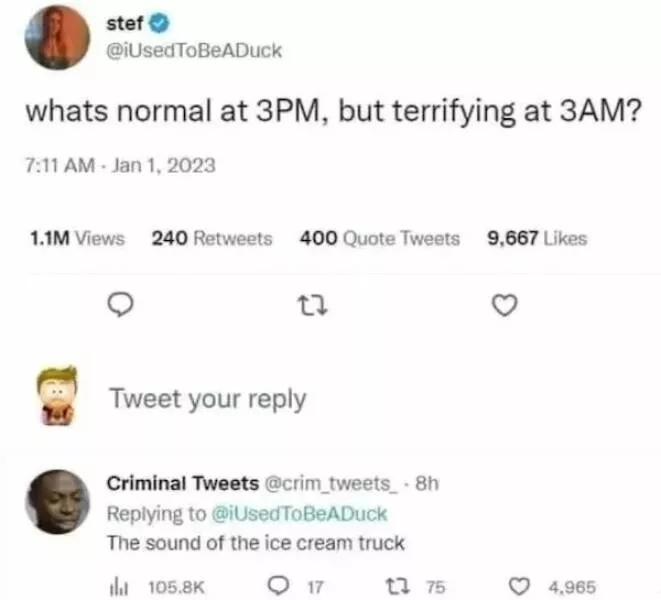The image size is (661, 600).
Task: Open the Criminal Tweets display name
Action: 182,484
